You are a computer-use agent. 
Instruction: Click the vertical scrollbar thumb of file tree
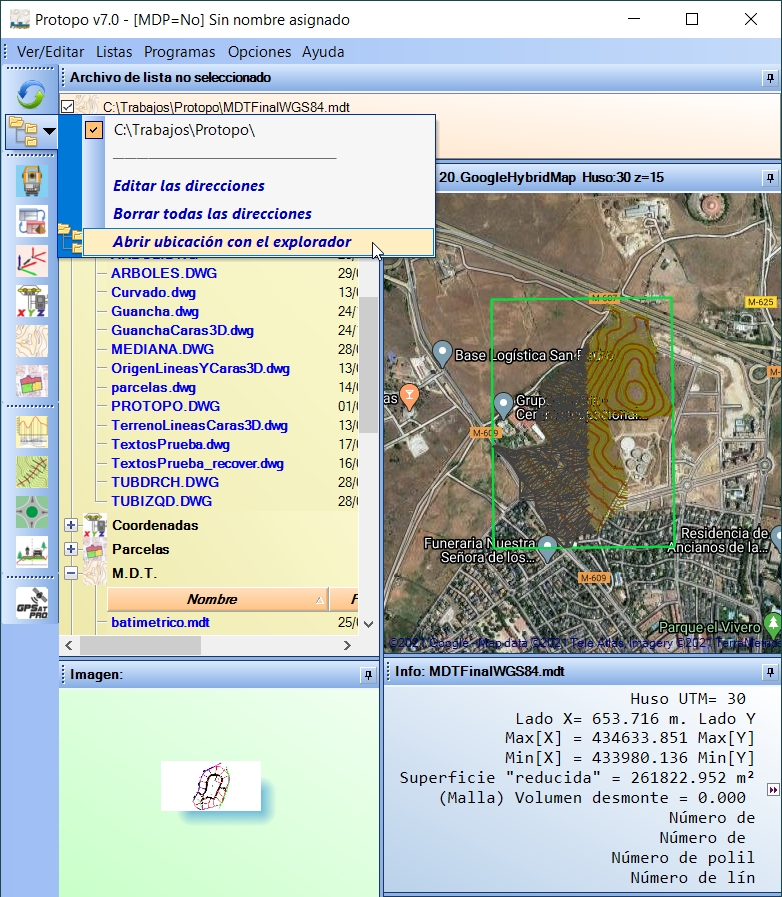pyautogui.click(x=368, y=365)
